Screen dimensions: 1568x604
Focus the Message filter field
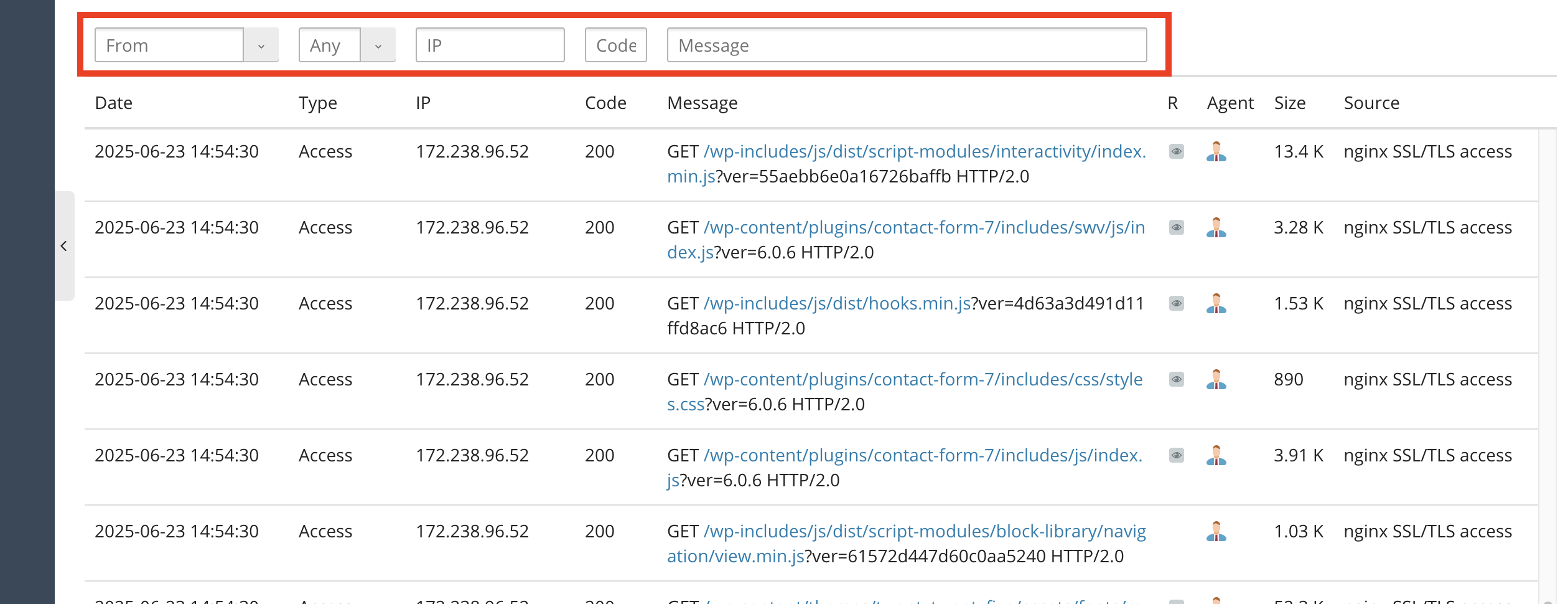[x=907, y=45]
